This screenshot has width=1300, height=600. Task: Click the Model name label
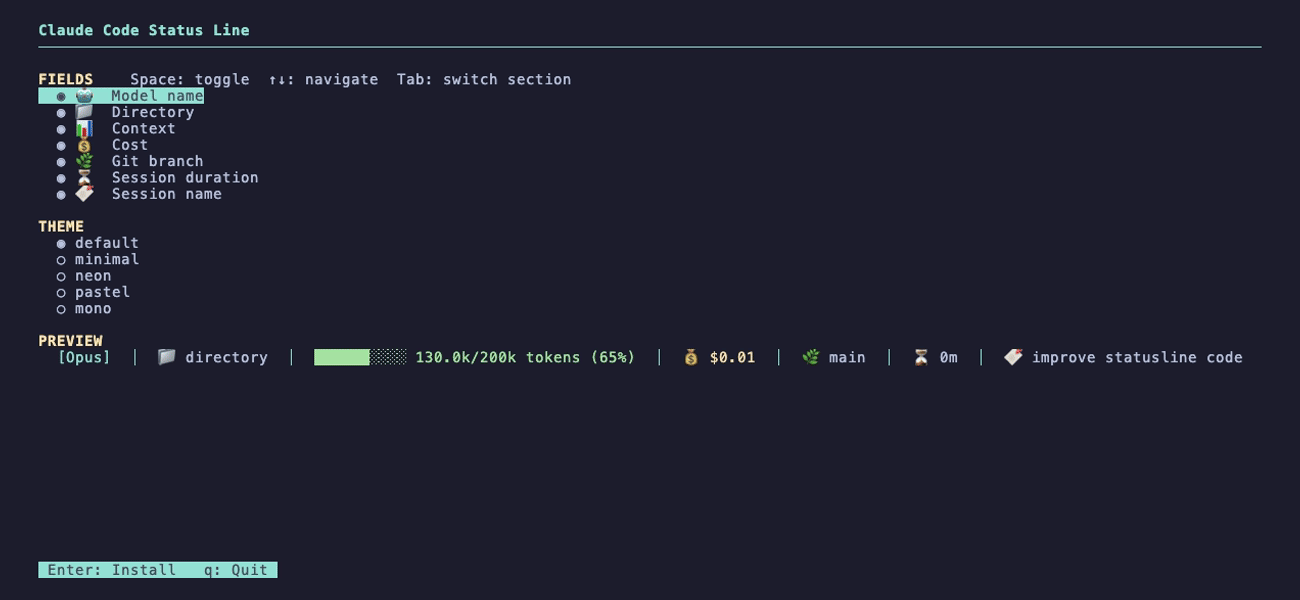tap(157, 96)
